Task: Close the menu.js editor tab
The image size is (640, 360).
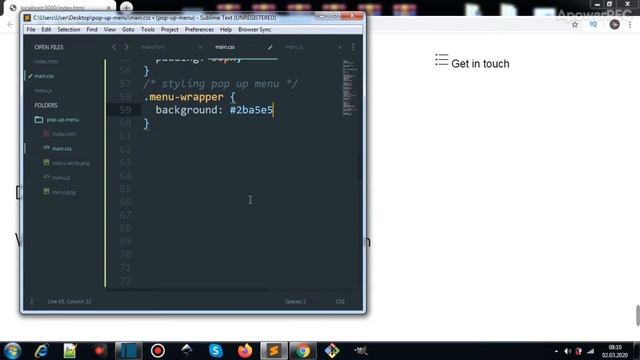Action: (x=340, y=47)
